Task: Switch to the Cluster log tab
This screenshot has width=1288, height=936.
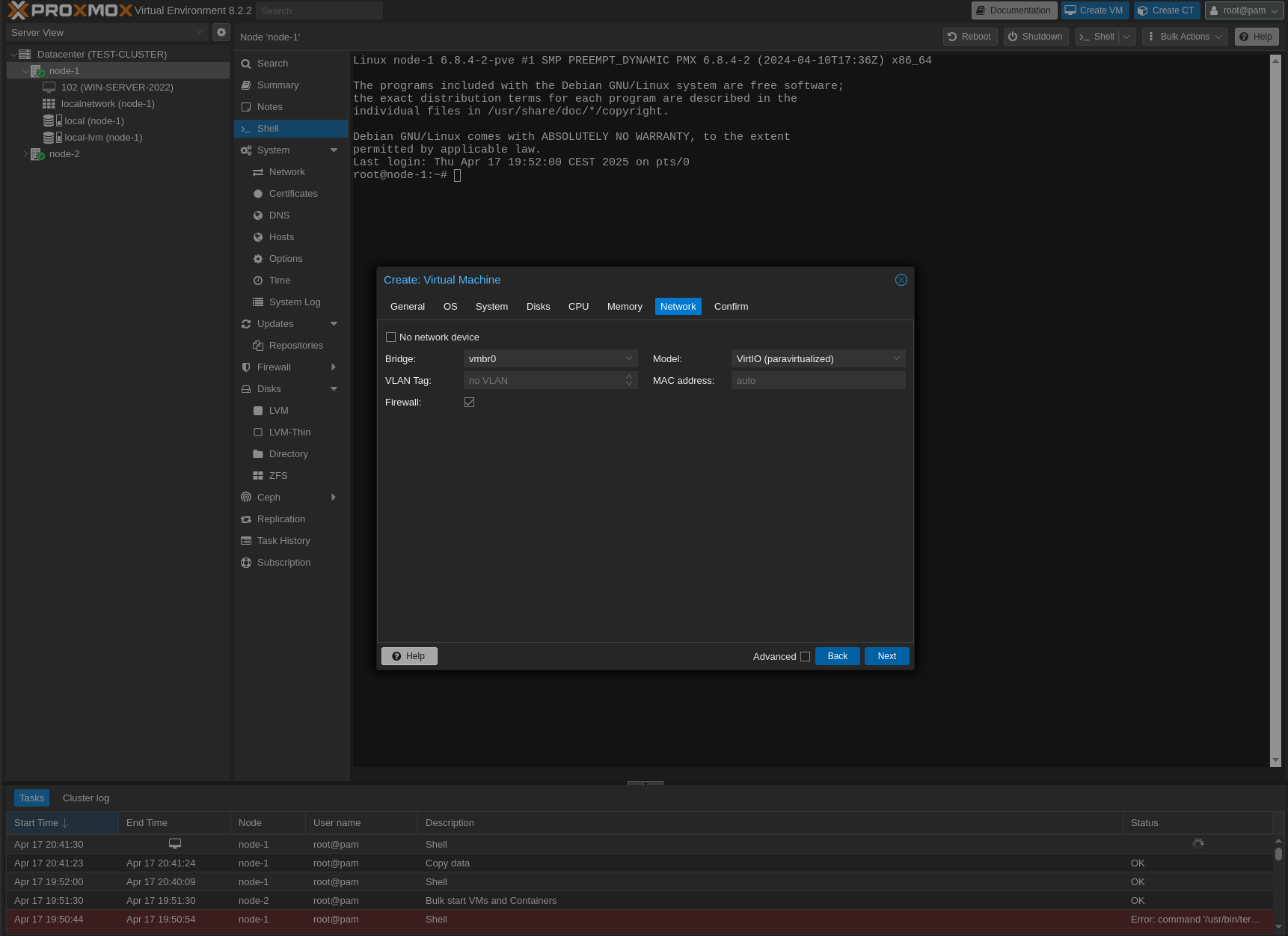Action: click(85, 798)
